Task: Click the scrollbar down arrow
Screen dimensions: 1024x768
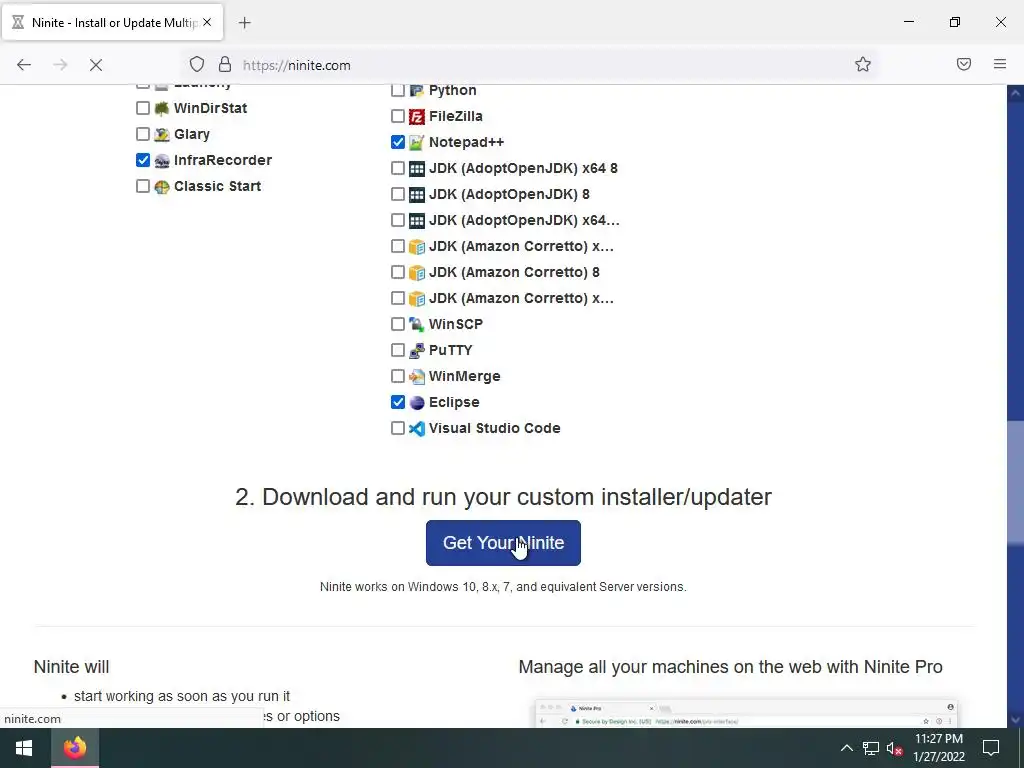Action: coord(1015,720)
